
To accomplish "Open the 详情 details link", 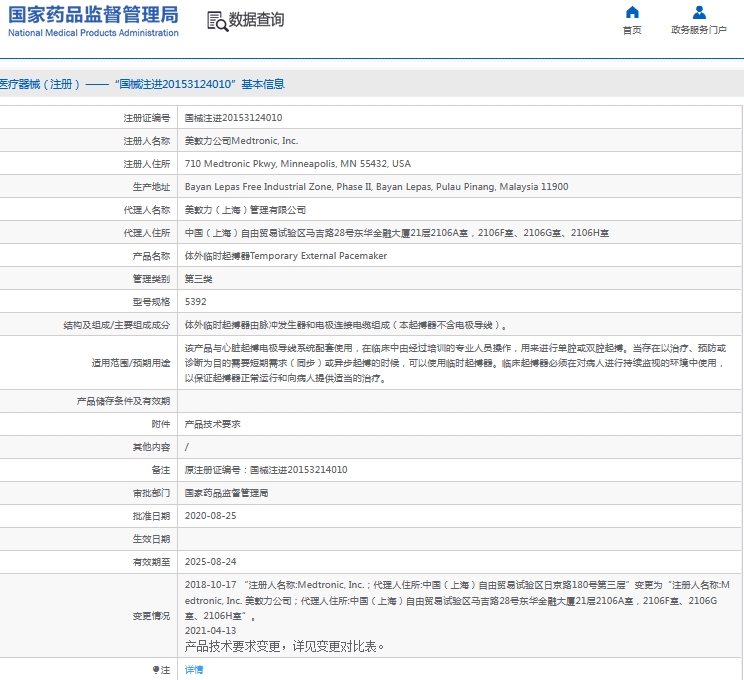I will [194, 670].
